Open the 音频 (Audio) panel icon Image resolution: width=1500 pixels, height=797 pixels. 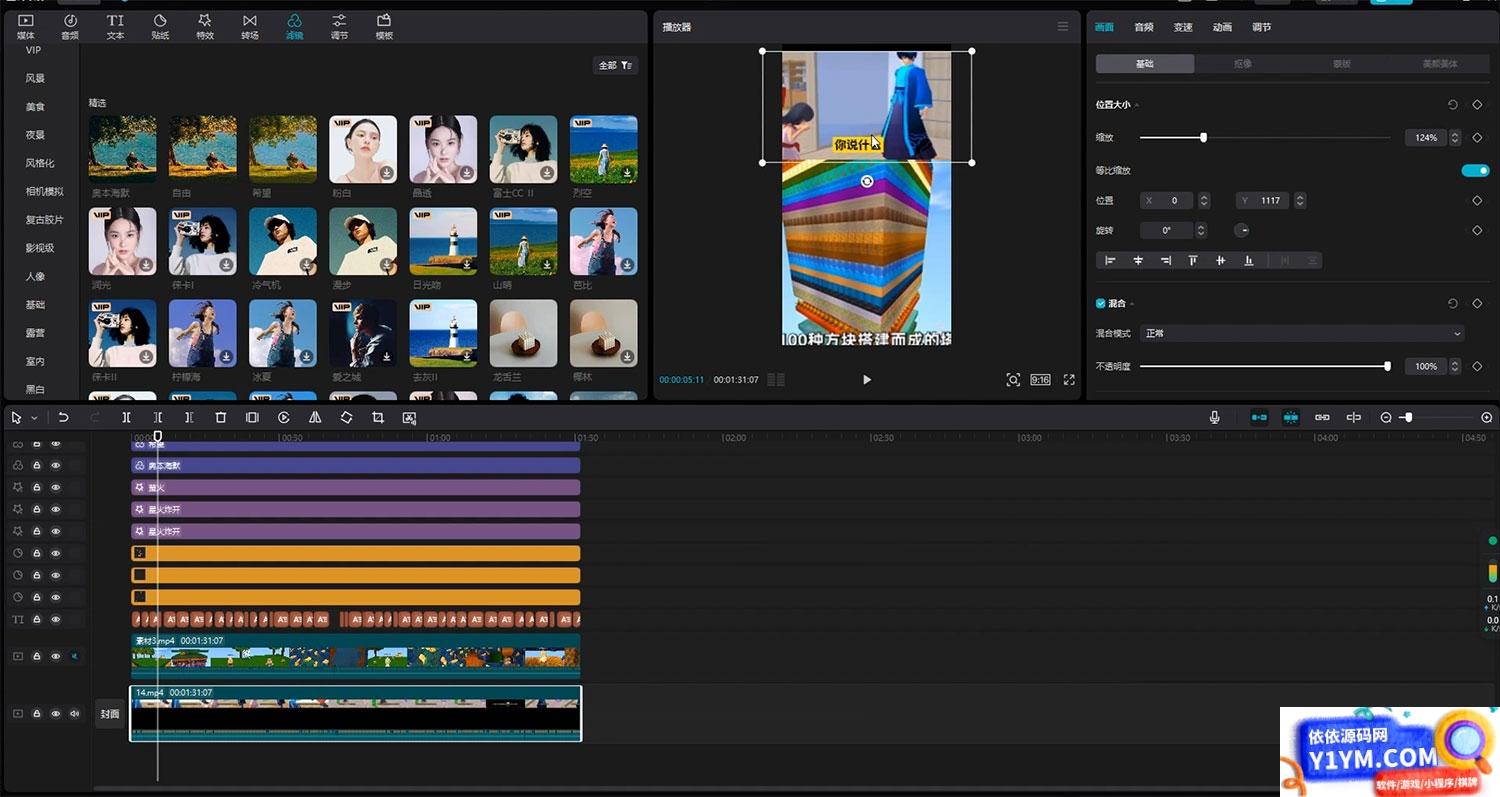pos(70,26)
